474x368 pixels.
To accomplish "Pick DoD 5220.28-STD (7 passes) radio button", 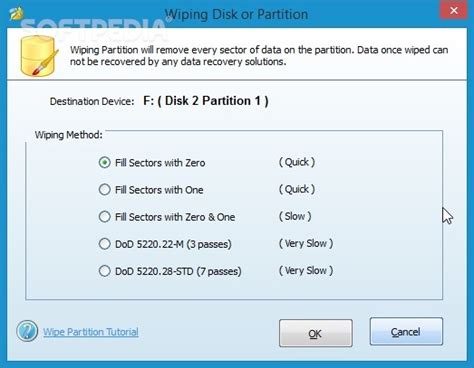I will 105,271.
